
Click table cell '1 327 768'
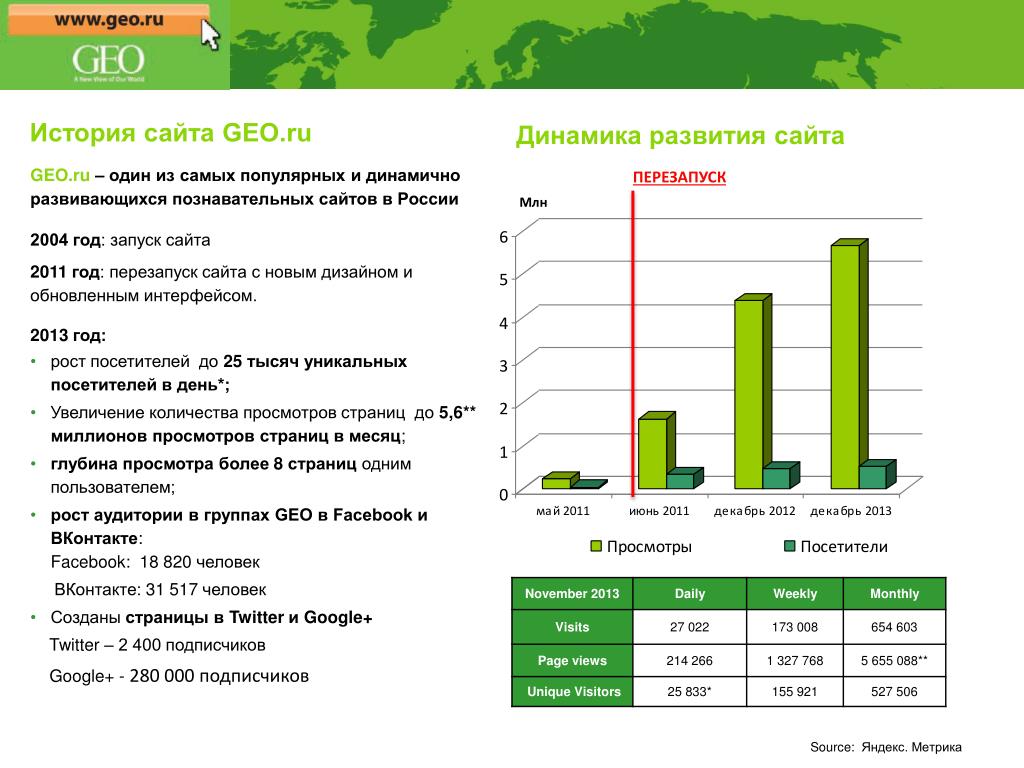(795, 660)
